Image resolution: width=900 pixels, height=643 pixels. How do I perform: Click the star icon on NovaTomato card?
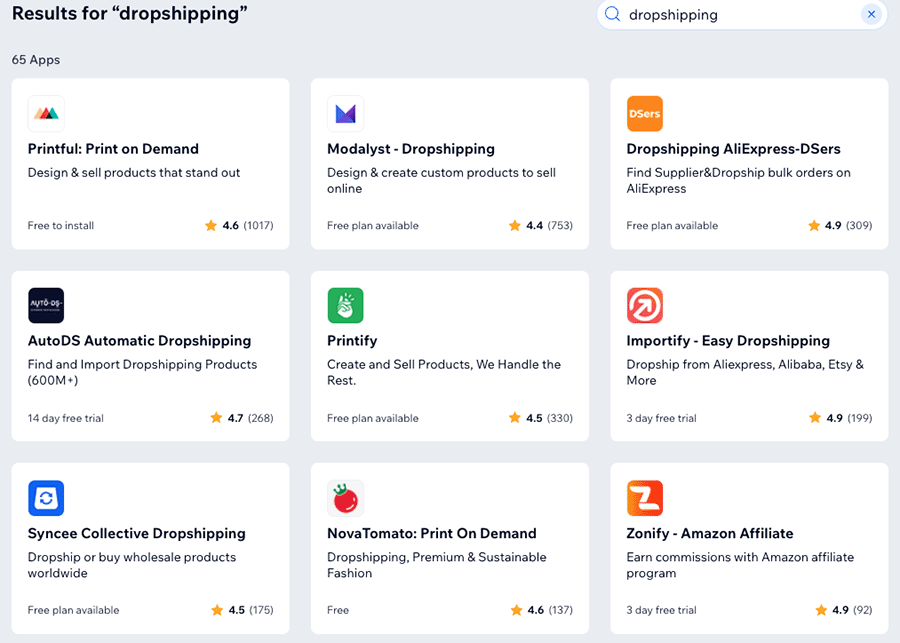coord(517,610)
